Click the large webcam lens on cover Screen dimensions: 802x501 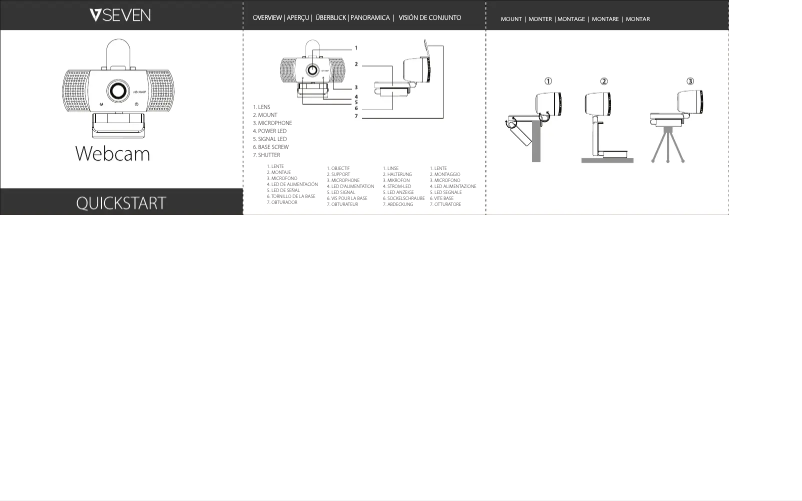coord(120,90)
